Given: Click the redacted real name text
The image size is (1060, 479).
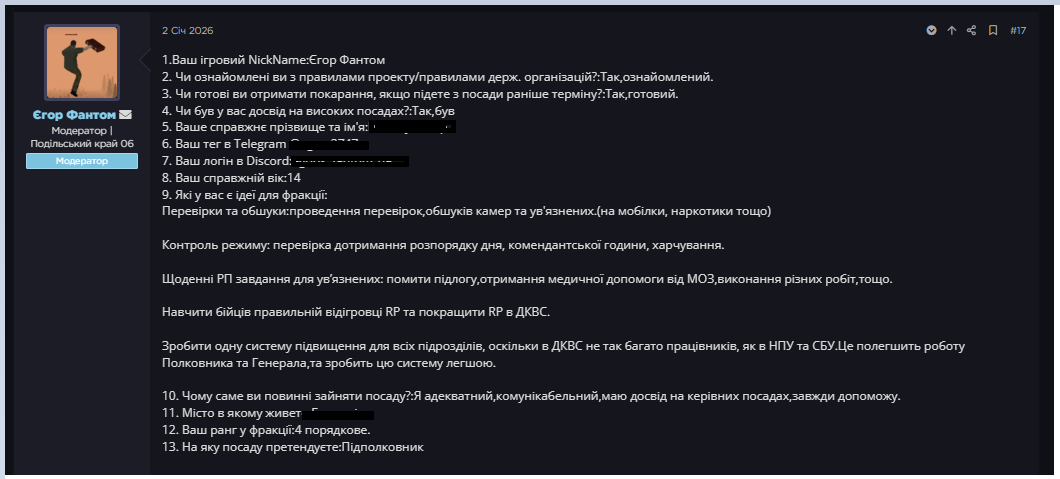Looking at the screenshot, I should (x=413, y=127).
